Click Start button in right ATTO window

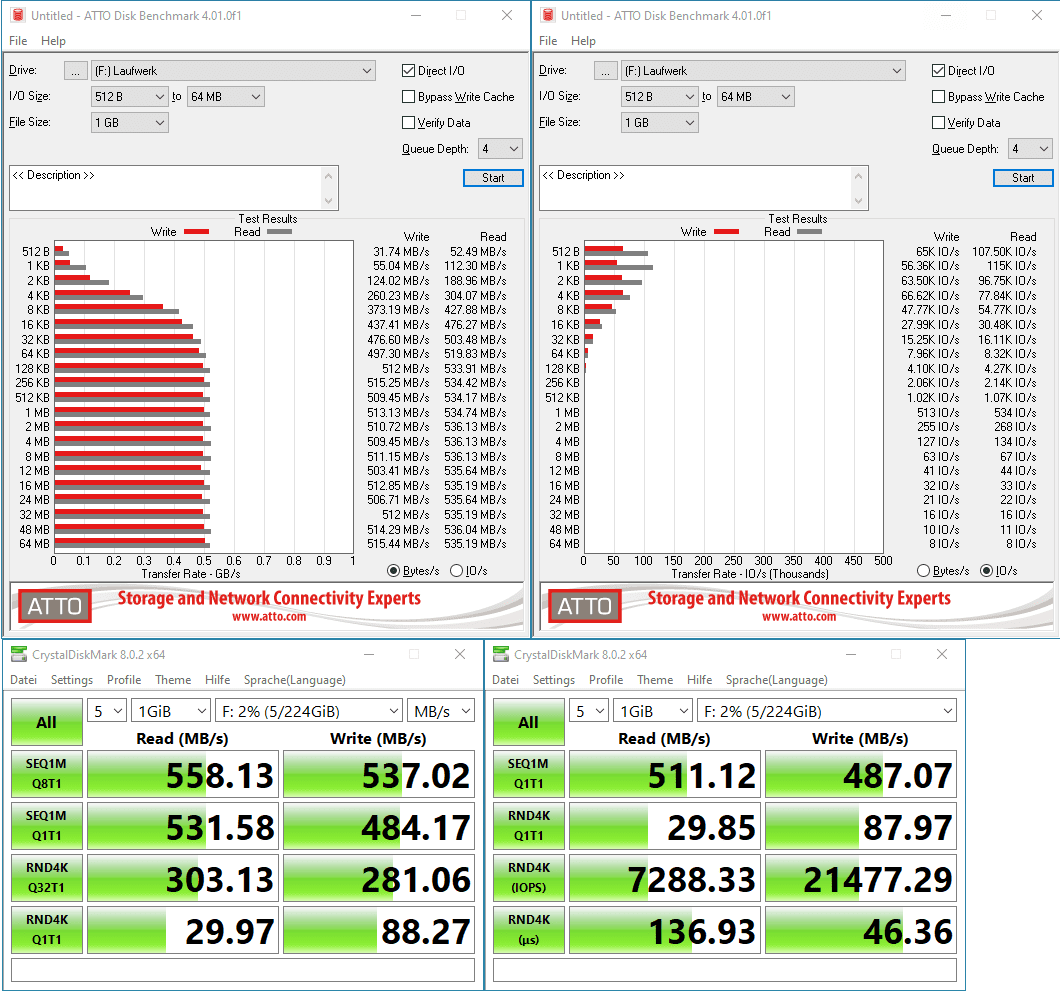(1023, 178)
